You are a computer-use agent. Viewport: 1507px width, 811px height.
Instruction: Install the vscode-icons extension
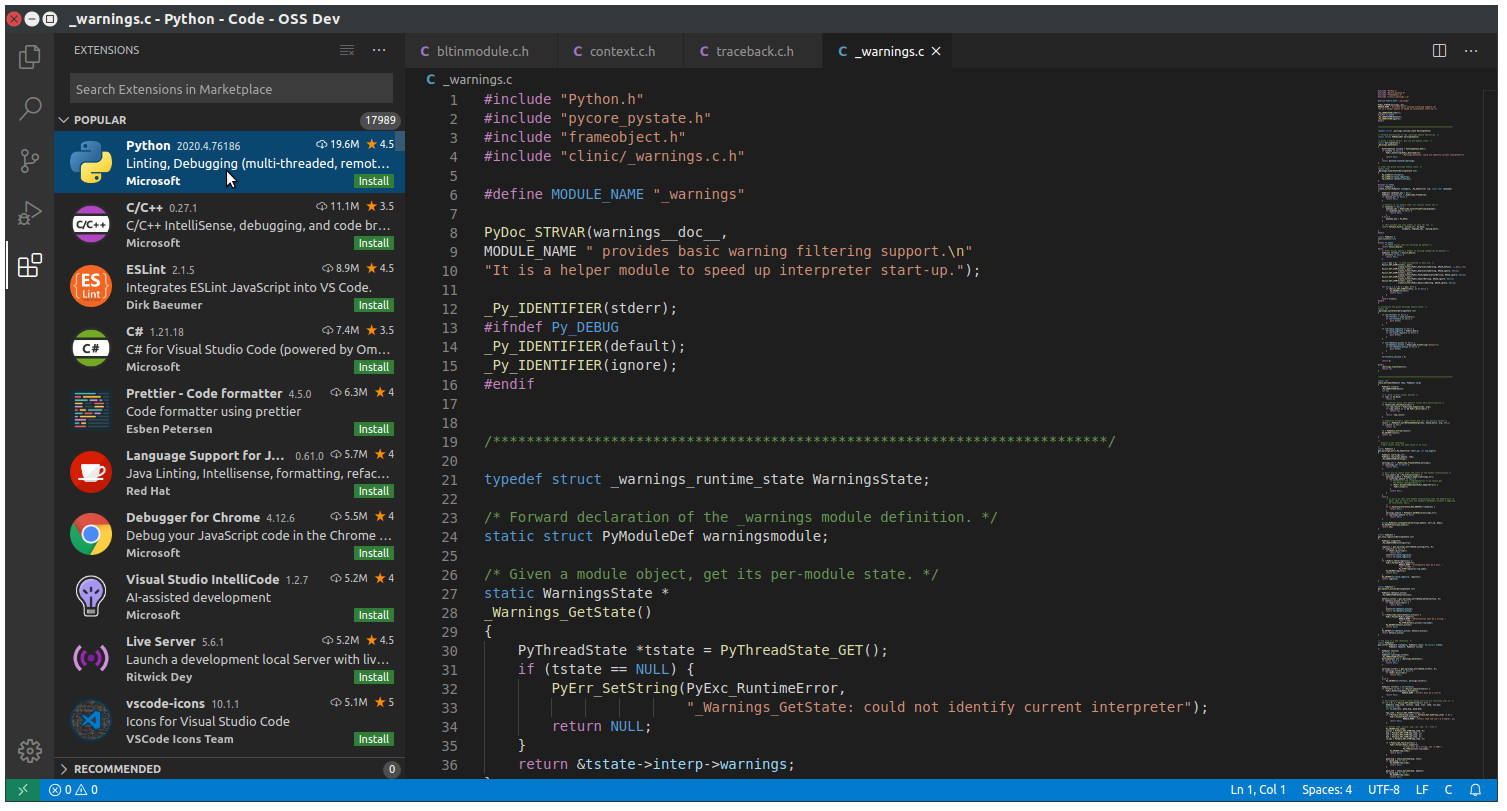[x=374, y=739]
